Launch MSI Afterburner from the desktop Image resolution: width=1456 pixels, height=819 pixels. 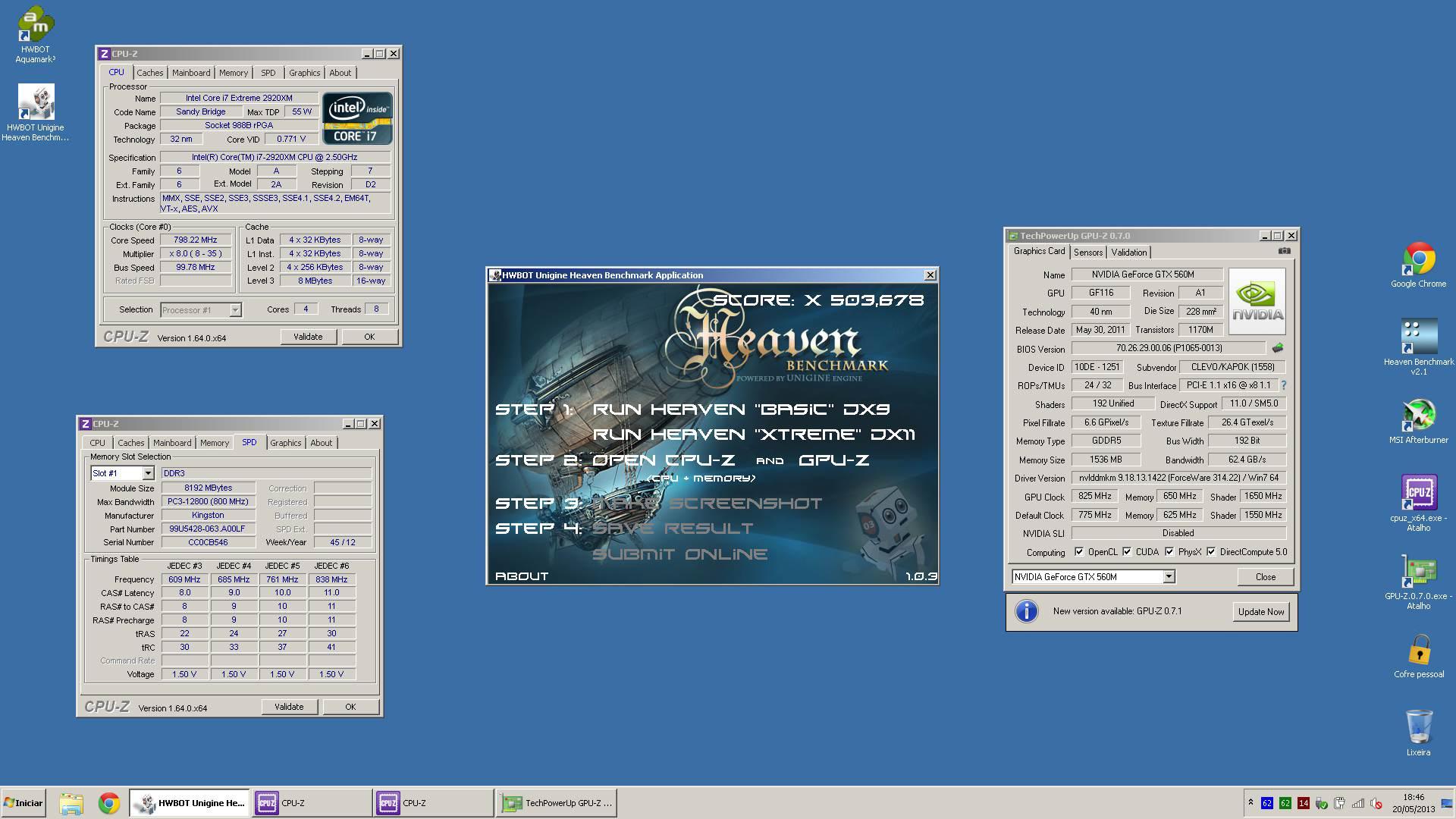click(x=1418, y=421)
